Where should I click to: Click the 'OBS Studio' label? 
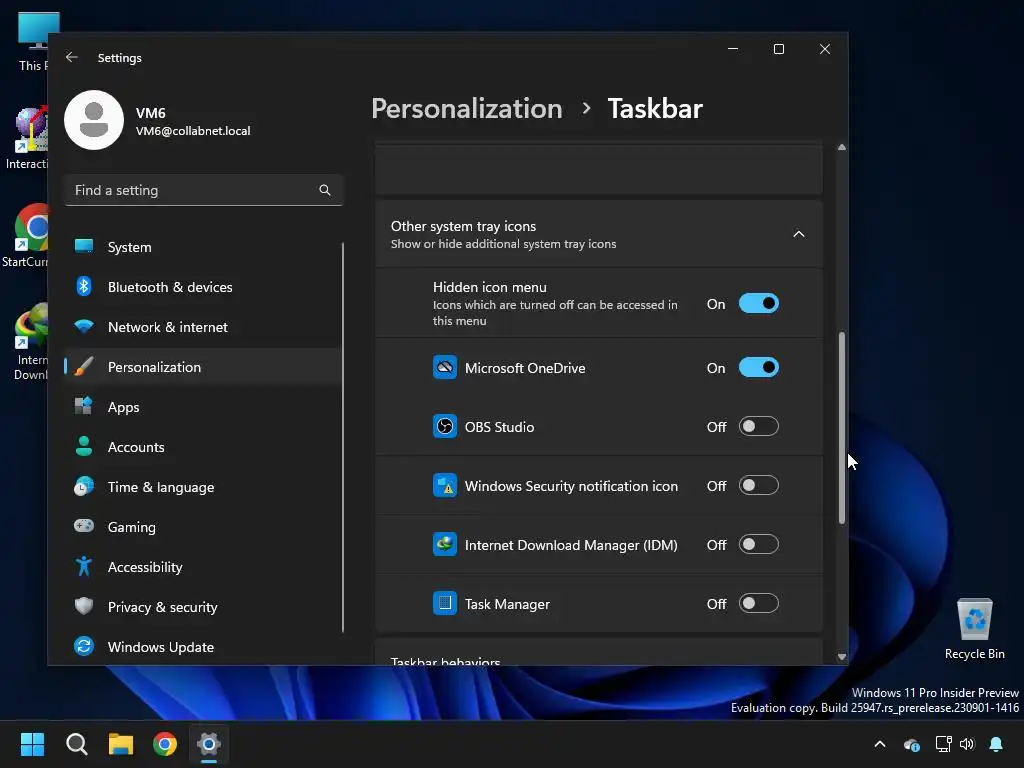pos(499,427)
